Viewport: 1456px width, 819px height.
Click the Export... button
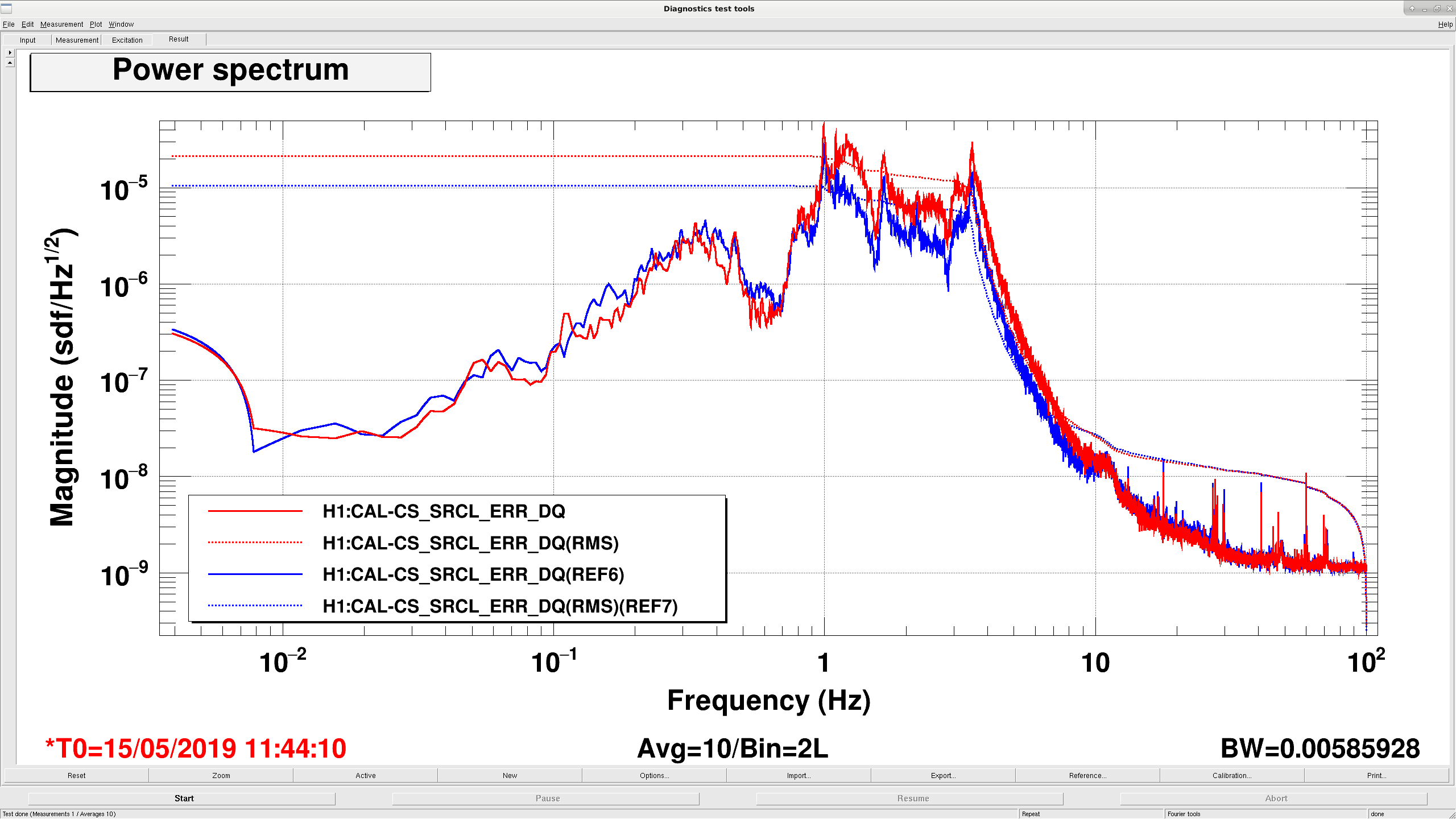point(943,775)
